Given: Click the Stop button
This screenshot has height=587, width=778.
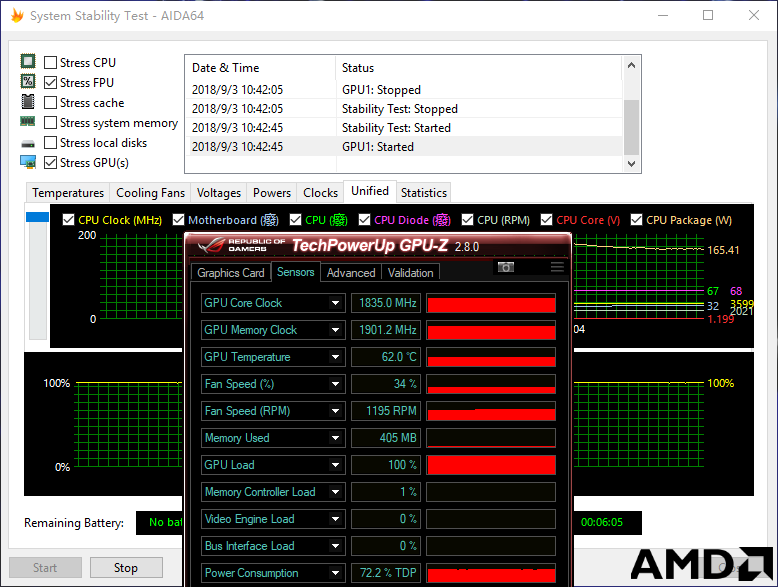Looking at the screenshot, I should pos(126,568).
